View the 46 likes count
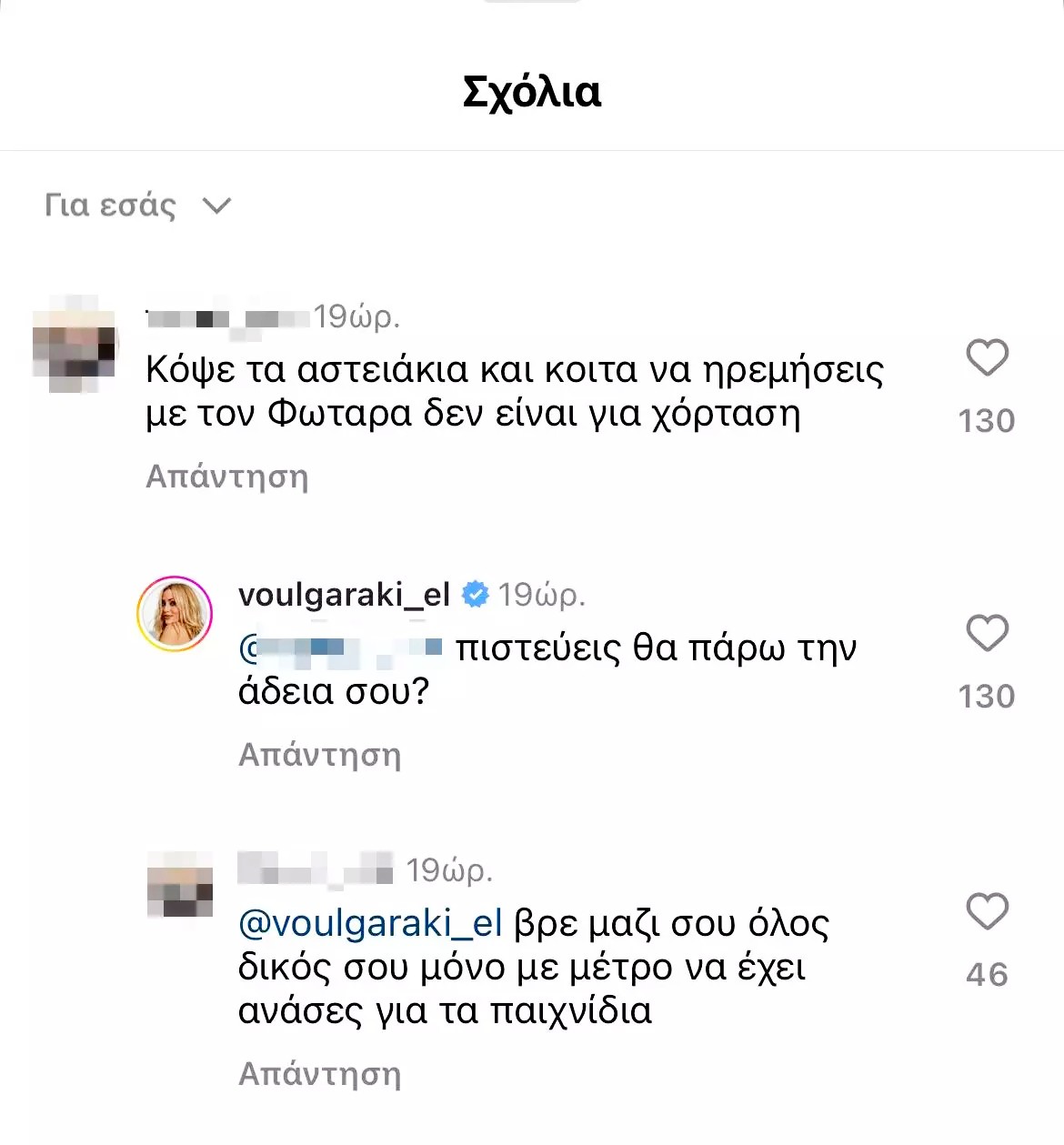The width and height of the screenshot is (1064, 1145). 987,975
